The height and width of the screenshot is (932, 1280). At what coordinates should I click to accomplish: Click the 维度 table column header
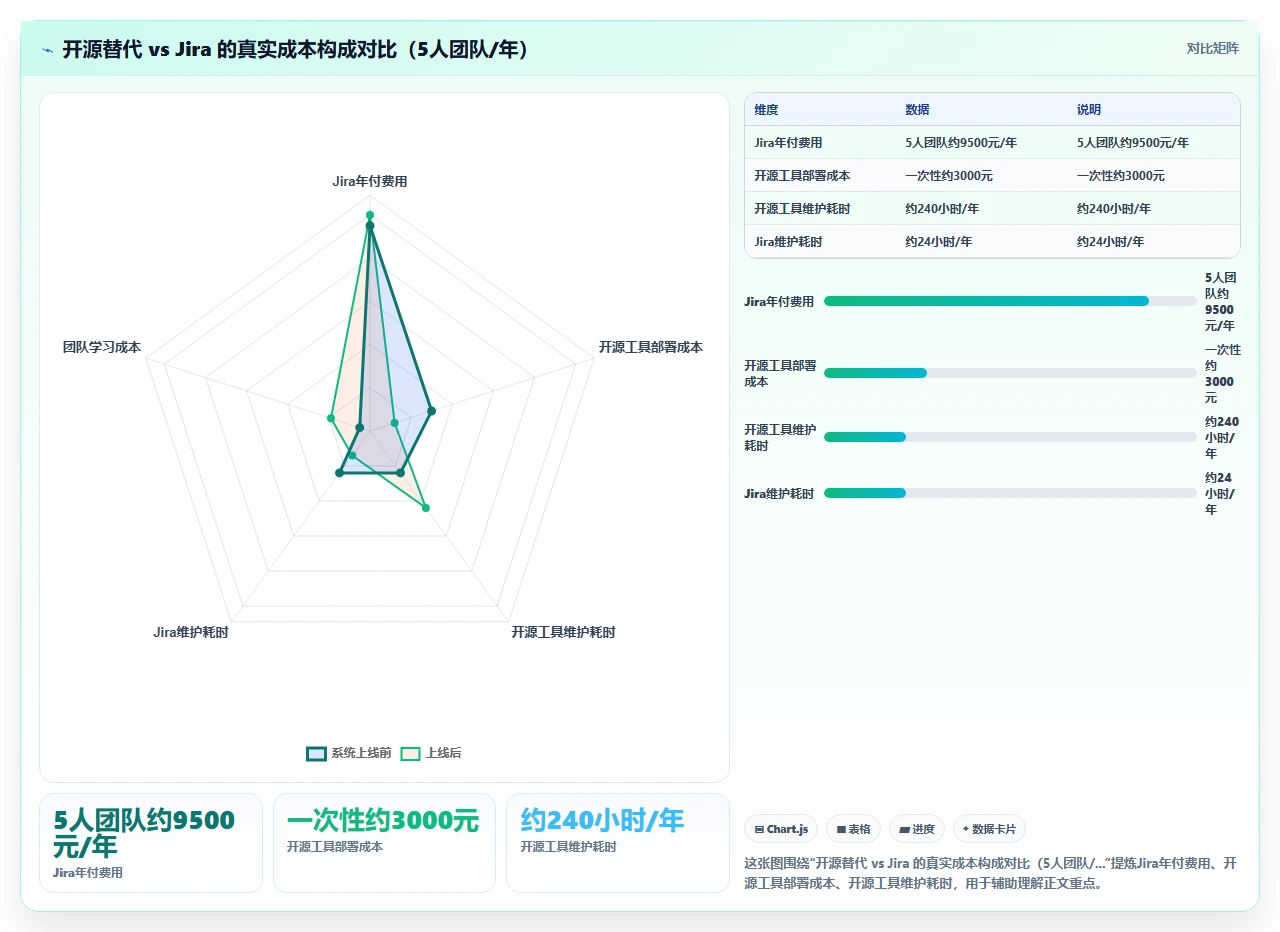[766, 110]
